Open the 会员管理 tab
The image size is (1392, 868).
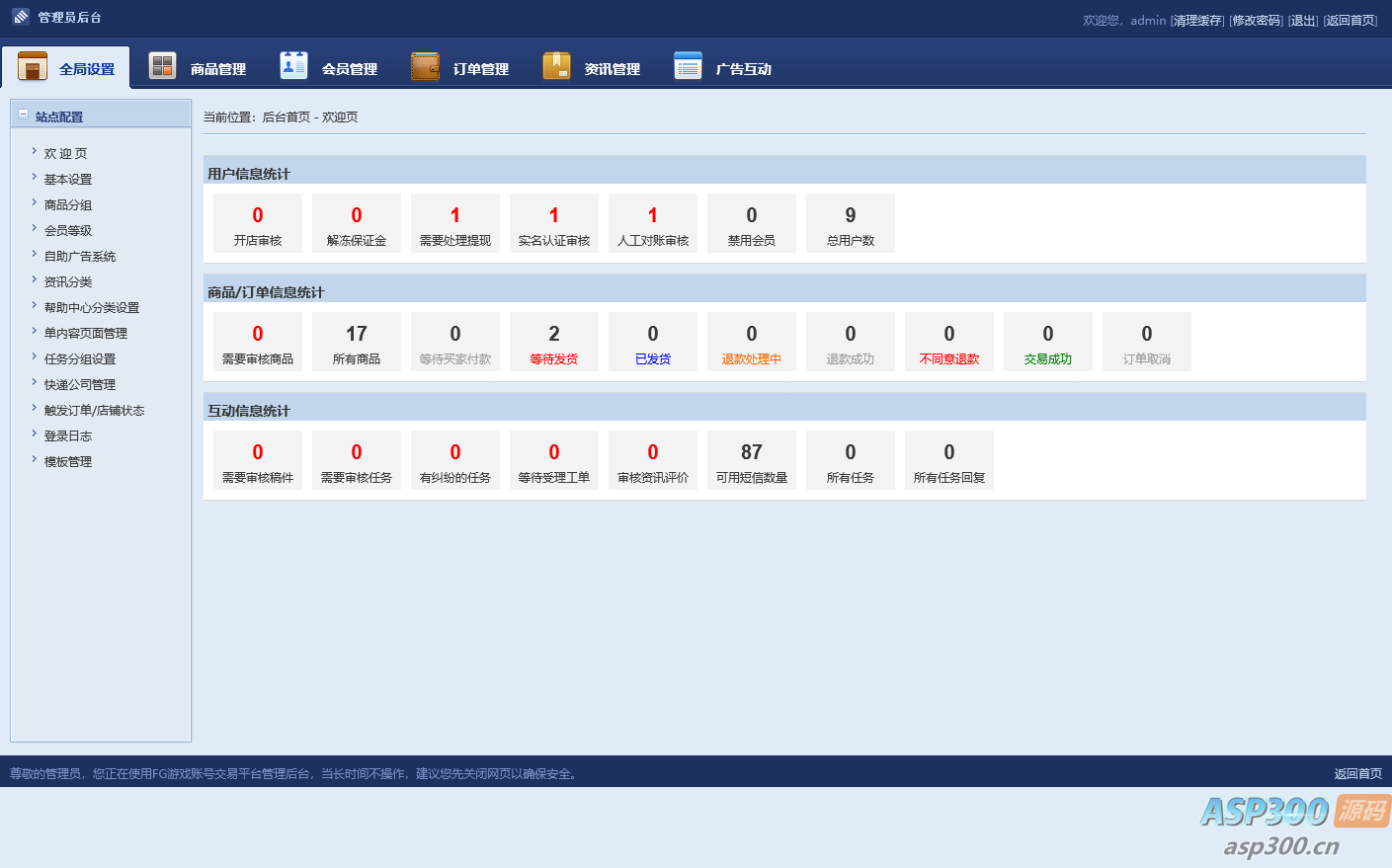(329, 67)
